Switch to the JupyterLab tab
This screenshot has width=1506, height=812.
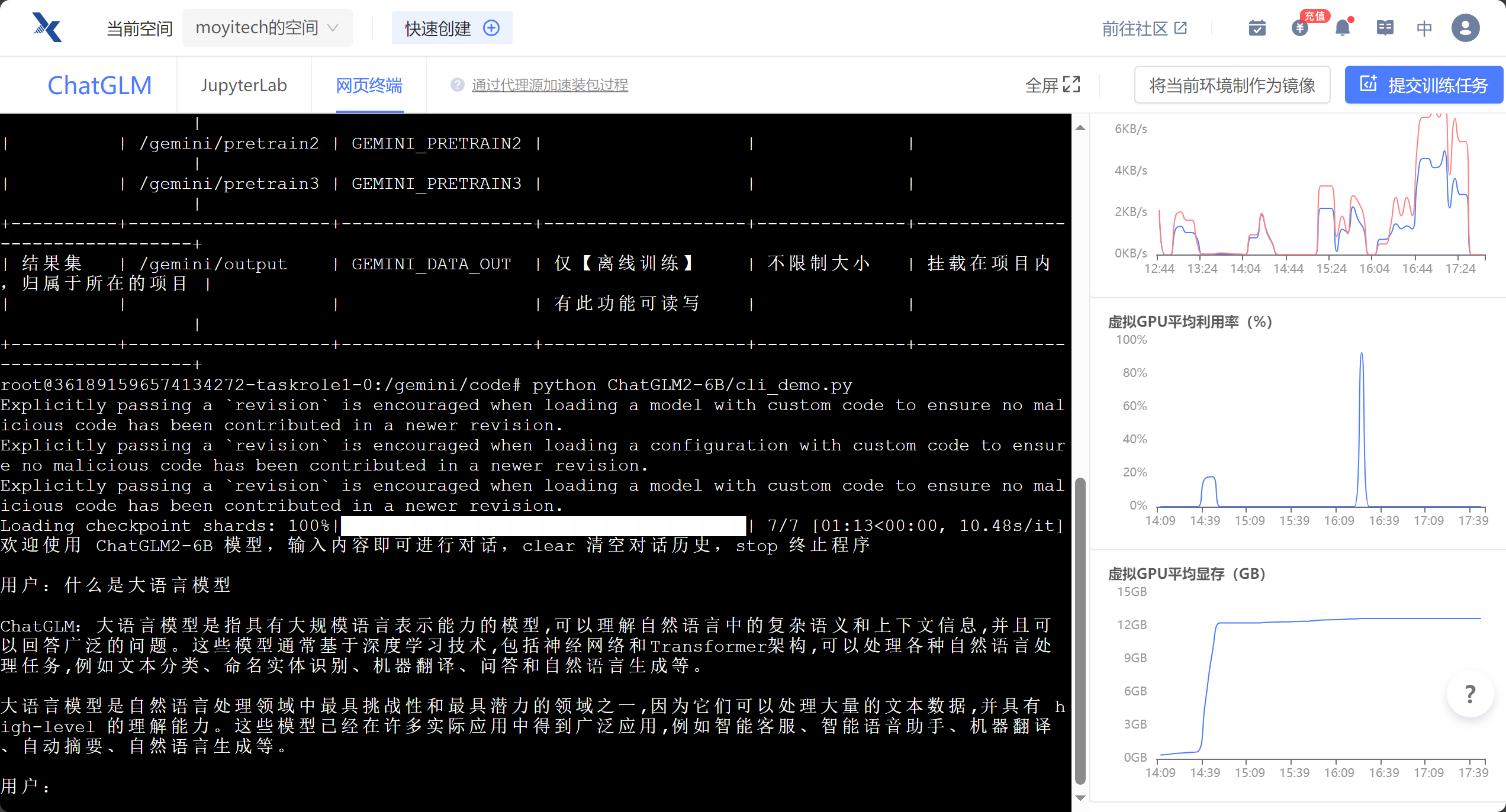[x=244, y=85]
